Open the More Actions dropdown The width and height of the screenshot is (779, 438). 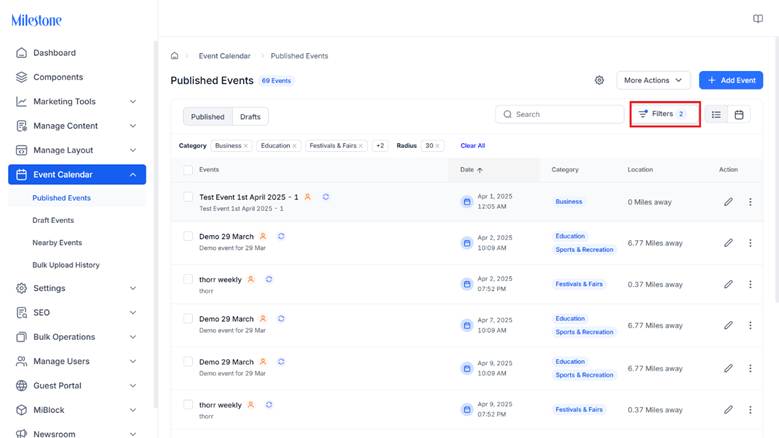[653, 80]
